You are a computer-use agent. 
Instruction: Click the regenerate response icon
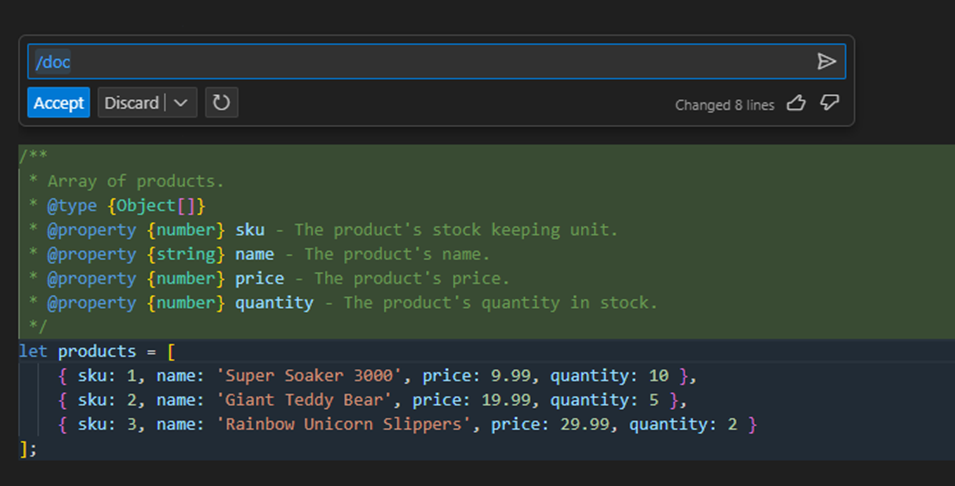point(221,103)
